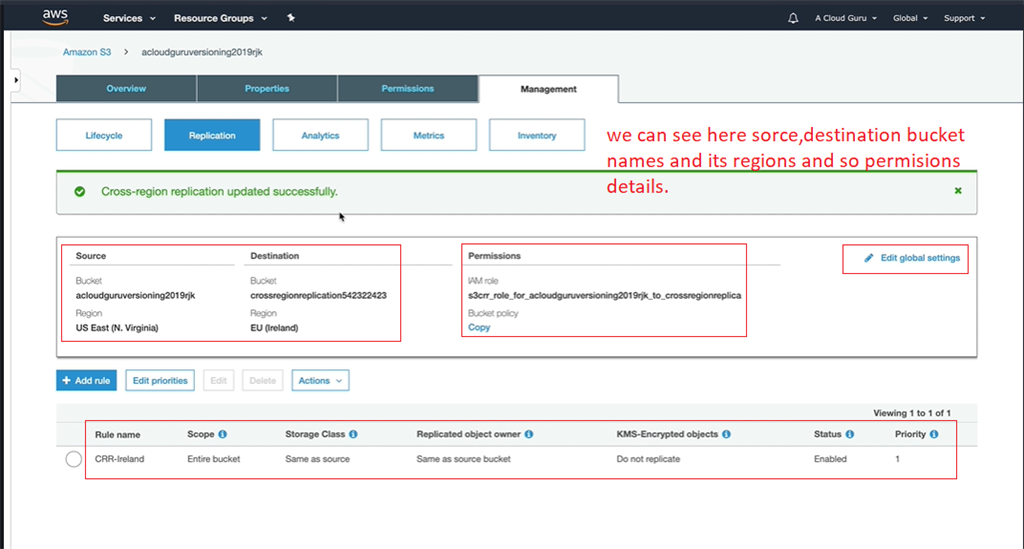Open the Replication section
1024x549 pixels.
(212, 135)
